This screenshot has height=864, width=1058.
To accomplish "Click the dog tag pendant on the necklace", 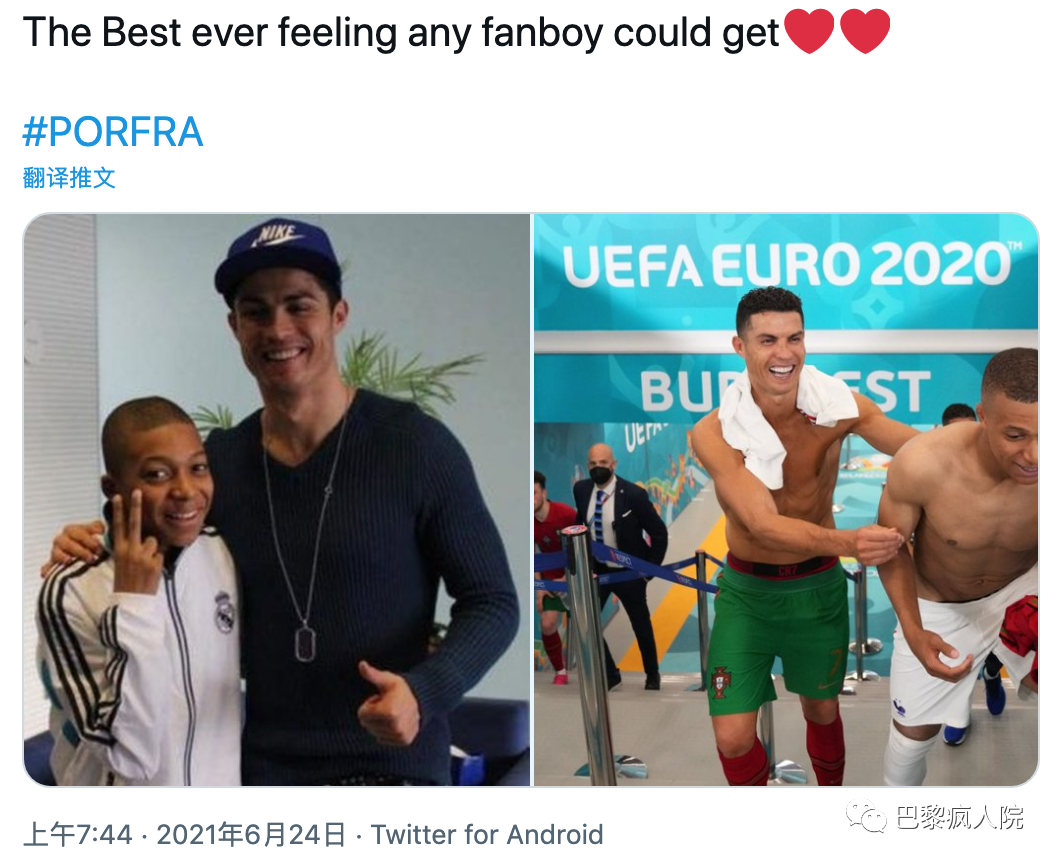I will [x=306, y=641].
